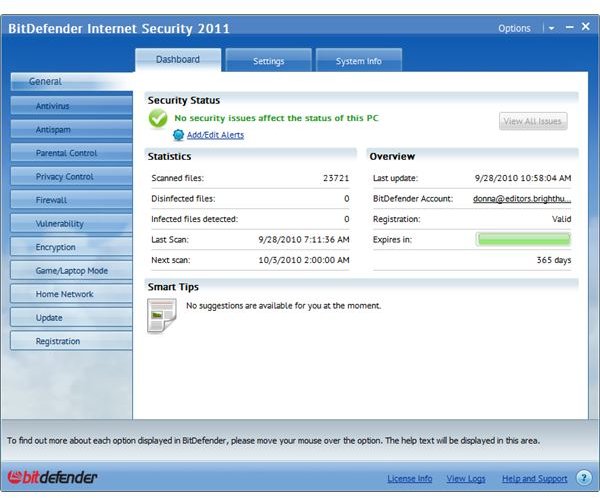Image resolution: width=600 pixels, height=498 pixels.
Task: Select General in the sidebar
Action: tap(72, 82)
